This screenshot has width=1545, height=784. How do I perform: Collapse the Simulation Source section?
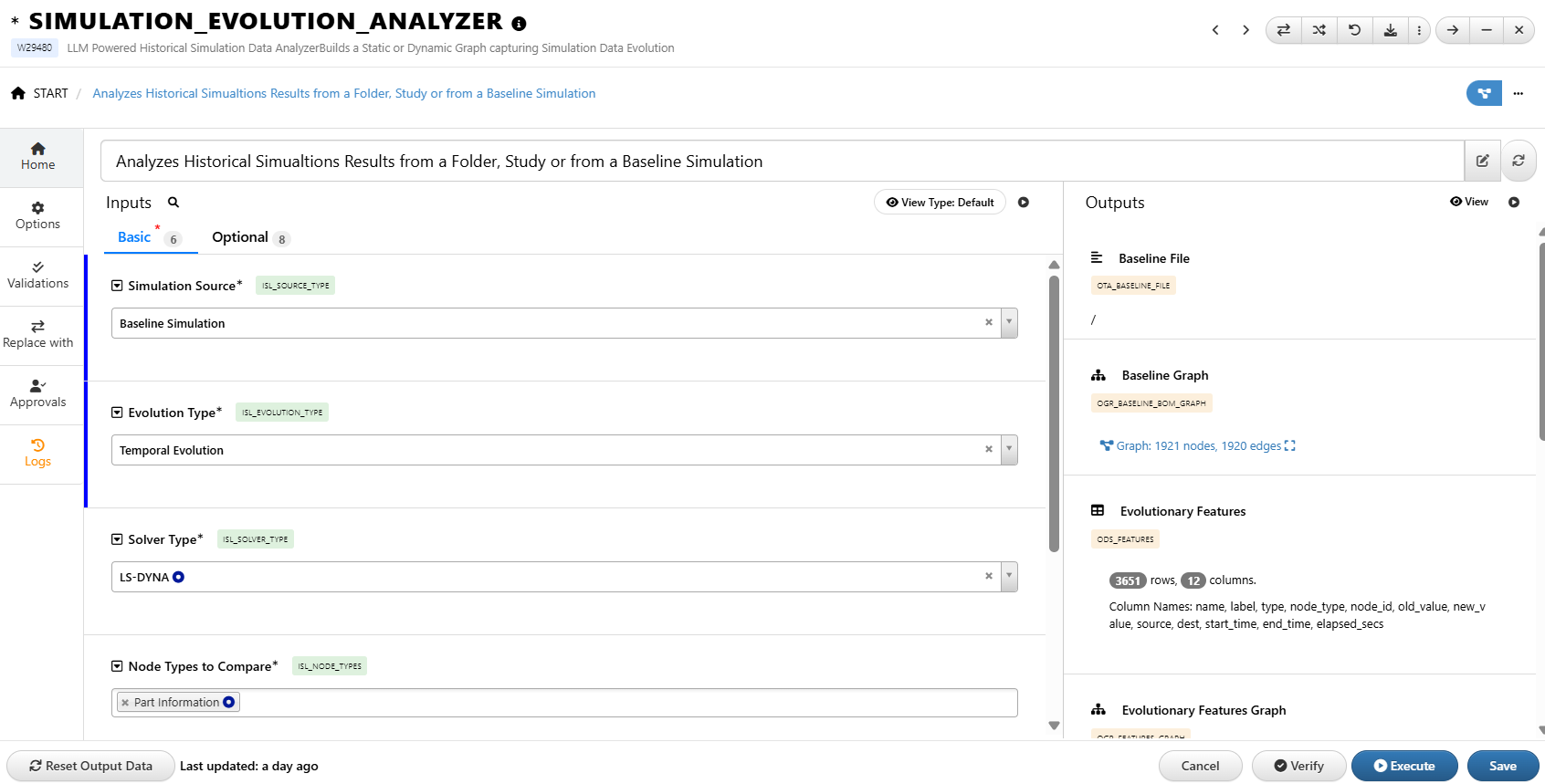pyautogui.click(x=117, y=286)
